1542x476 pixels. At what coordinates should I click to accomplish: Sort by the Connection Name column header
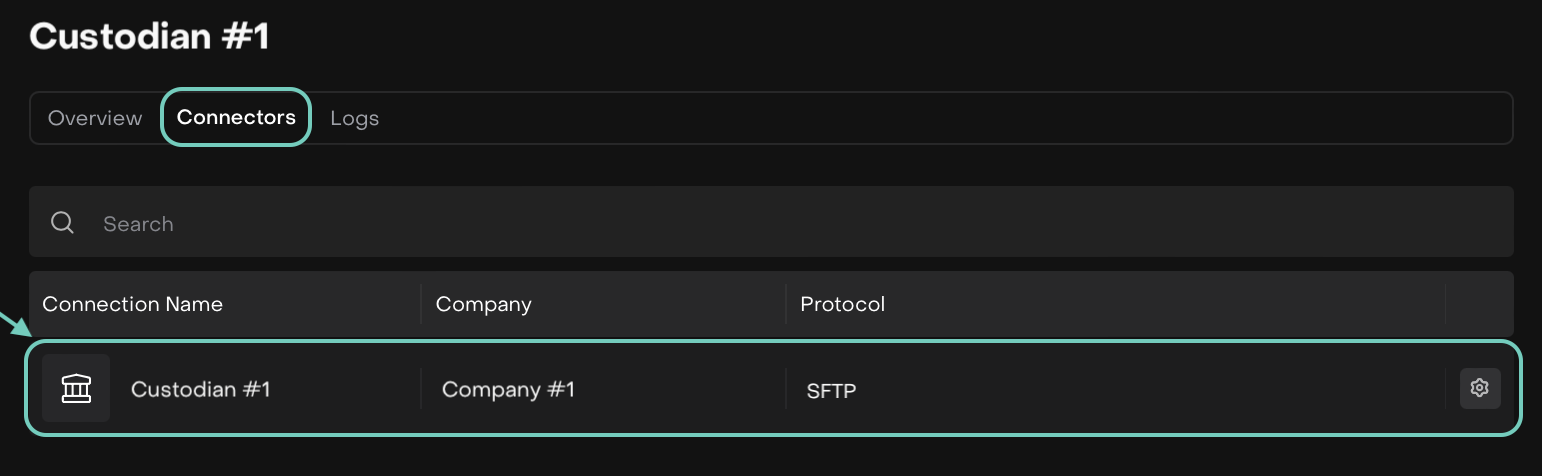tap(132, 304)
